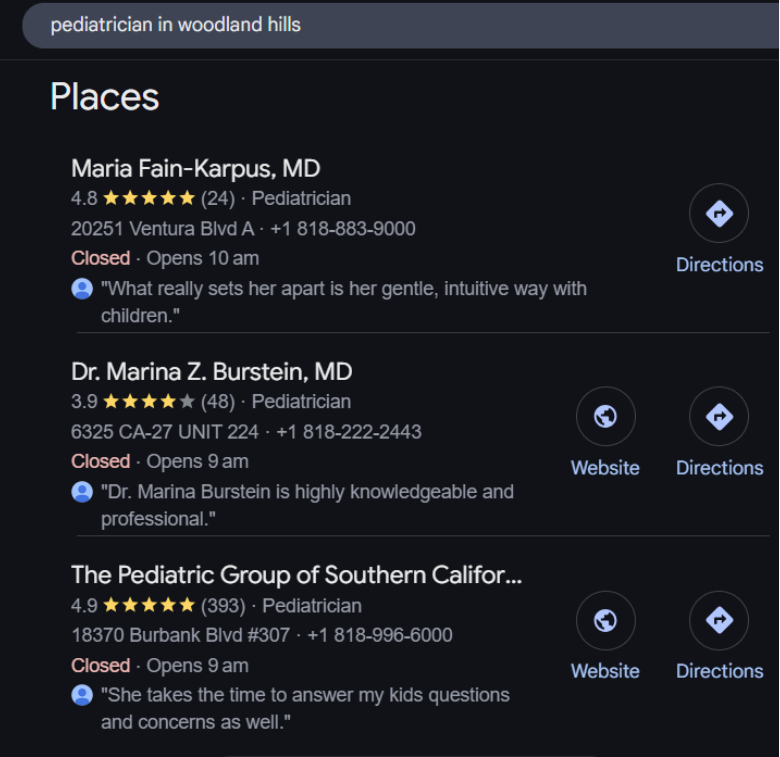
Task: Click reviewer avatar beside Pediatric Group review
Action: pyautogui.click(x=82, y=695)
